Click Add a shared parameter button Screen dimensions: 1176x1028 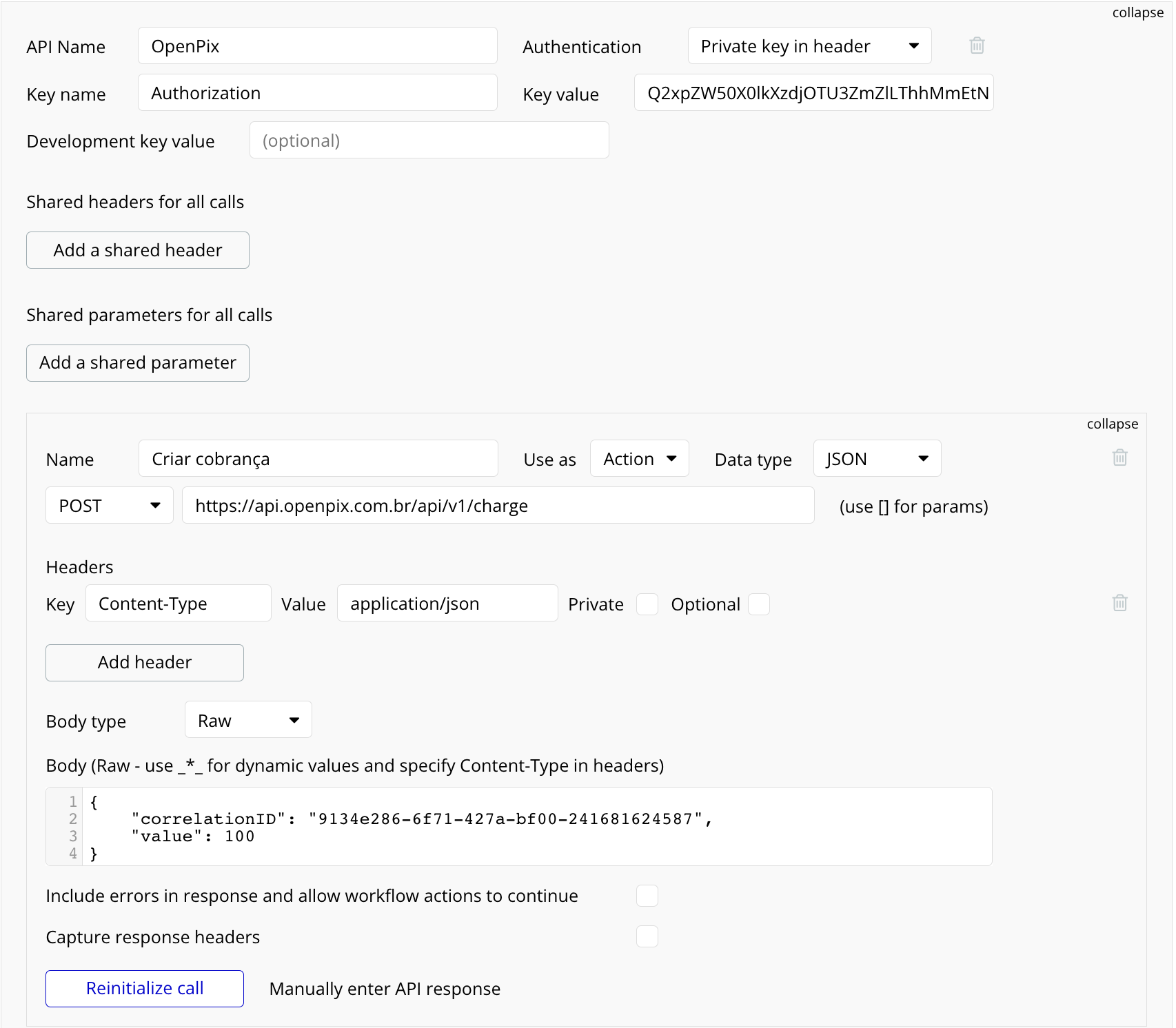[x=138, y=363]
